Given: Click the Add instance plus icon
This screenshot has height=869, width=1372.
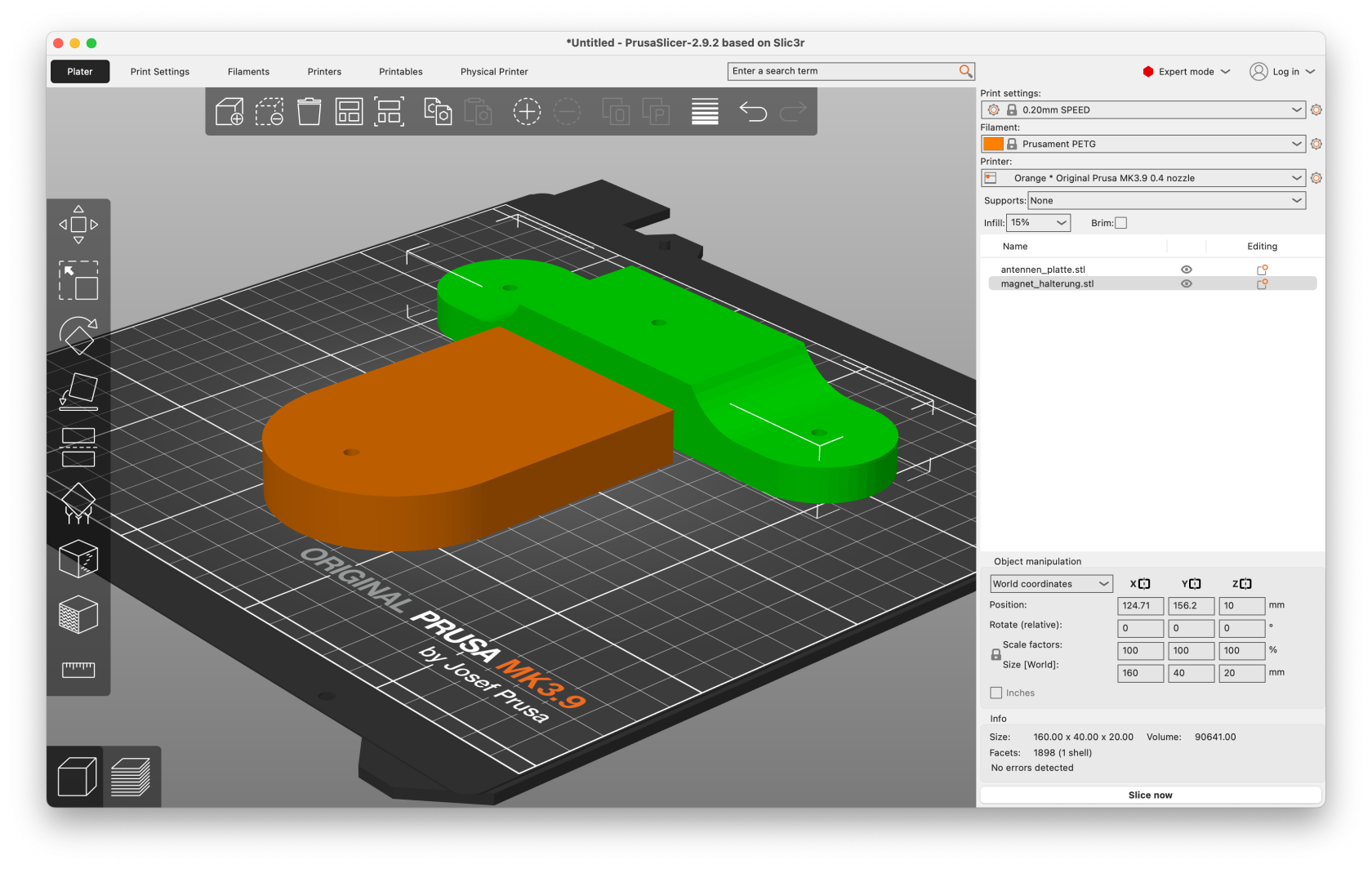Looking at the screenshot, I should point(527,111).
